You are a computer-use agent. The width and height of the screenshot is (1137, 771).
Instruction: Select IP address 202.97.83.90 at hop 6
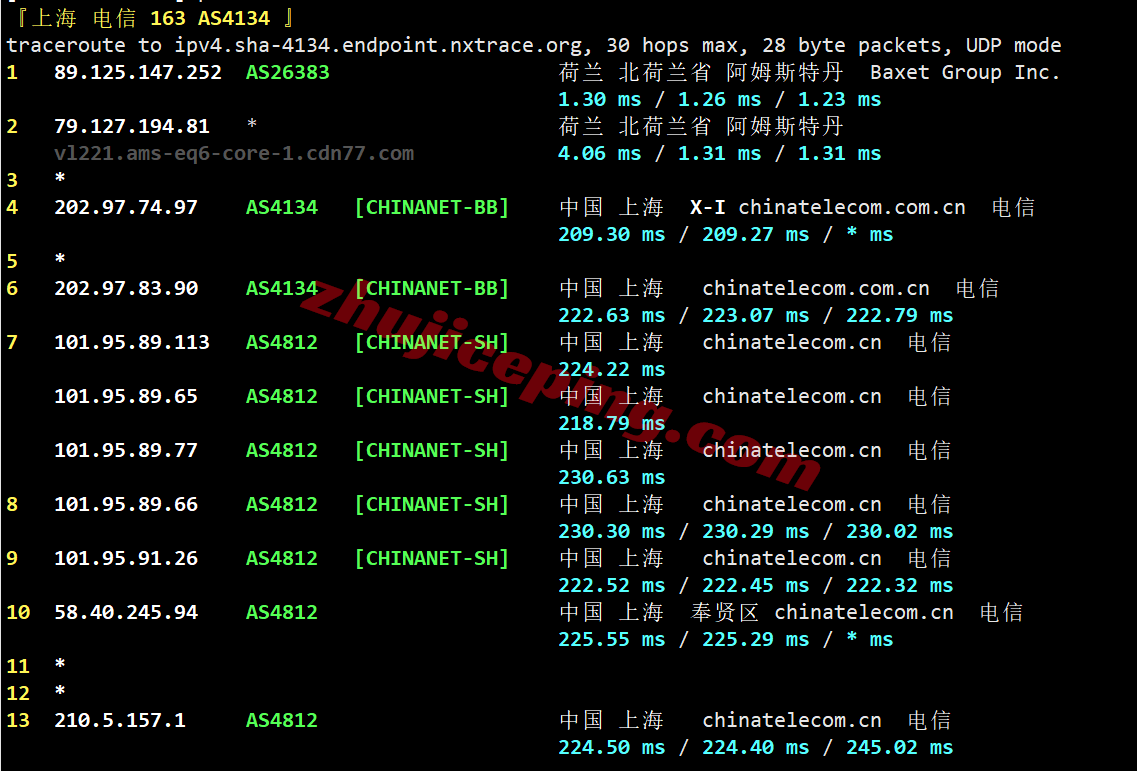(x=126, y=289)
